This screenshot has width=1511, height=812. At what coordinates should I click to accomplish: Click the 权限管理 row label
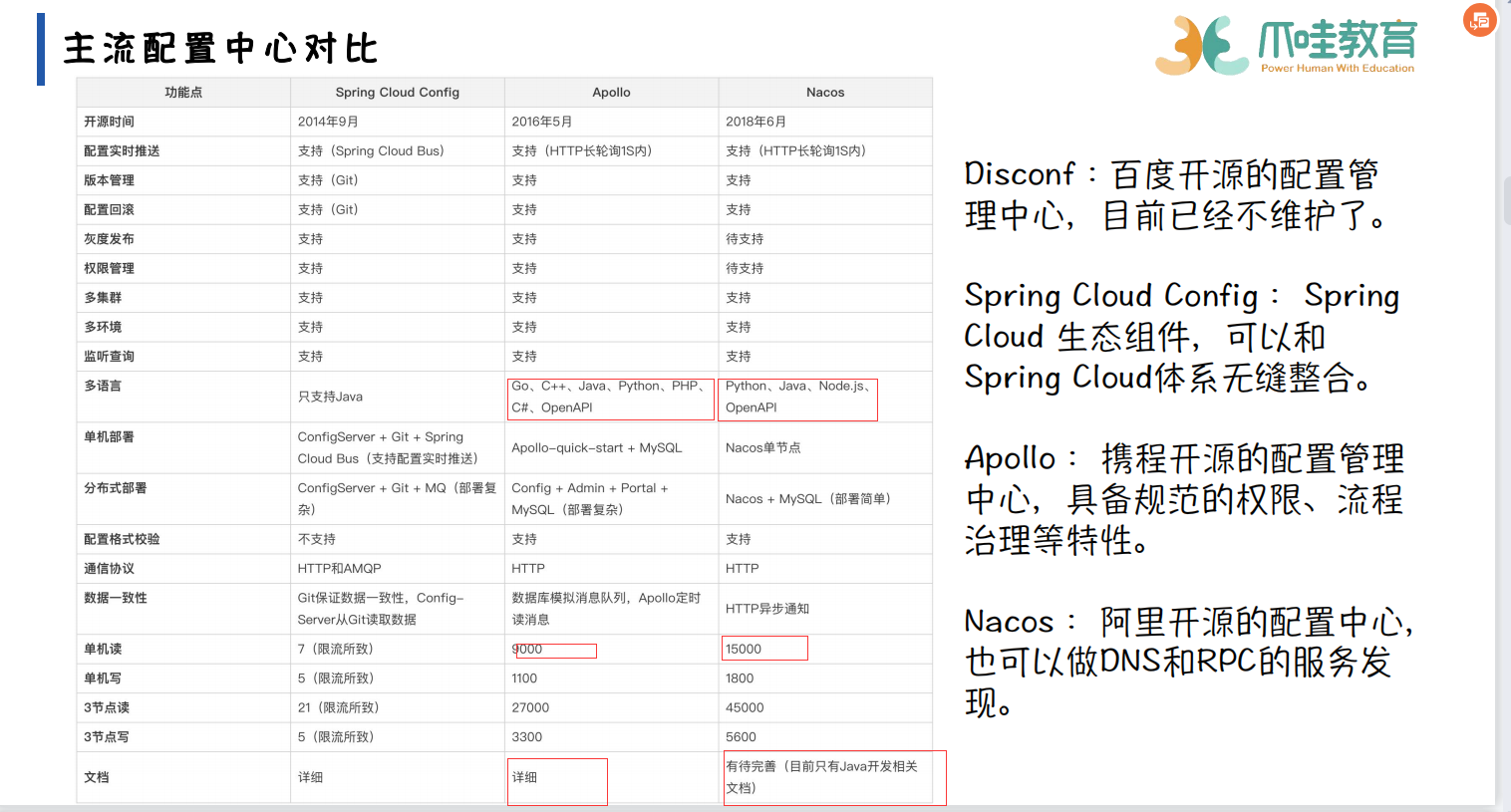pos(109,269)
